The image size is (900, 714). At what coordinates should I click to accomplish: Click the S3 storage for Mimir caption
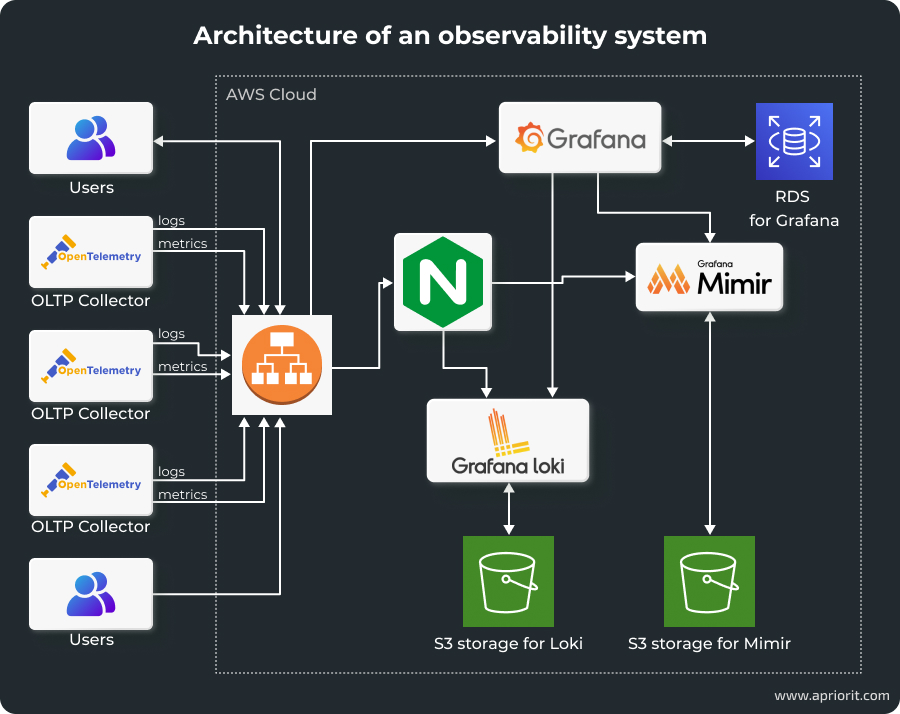click(x=709, y=643)
